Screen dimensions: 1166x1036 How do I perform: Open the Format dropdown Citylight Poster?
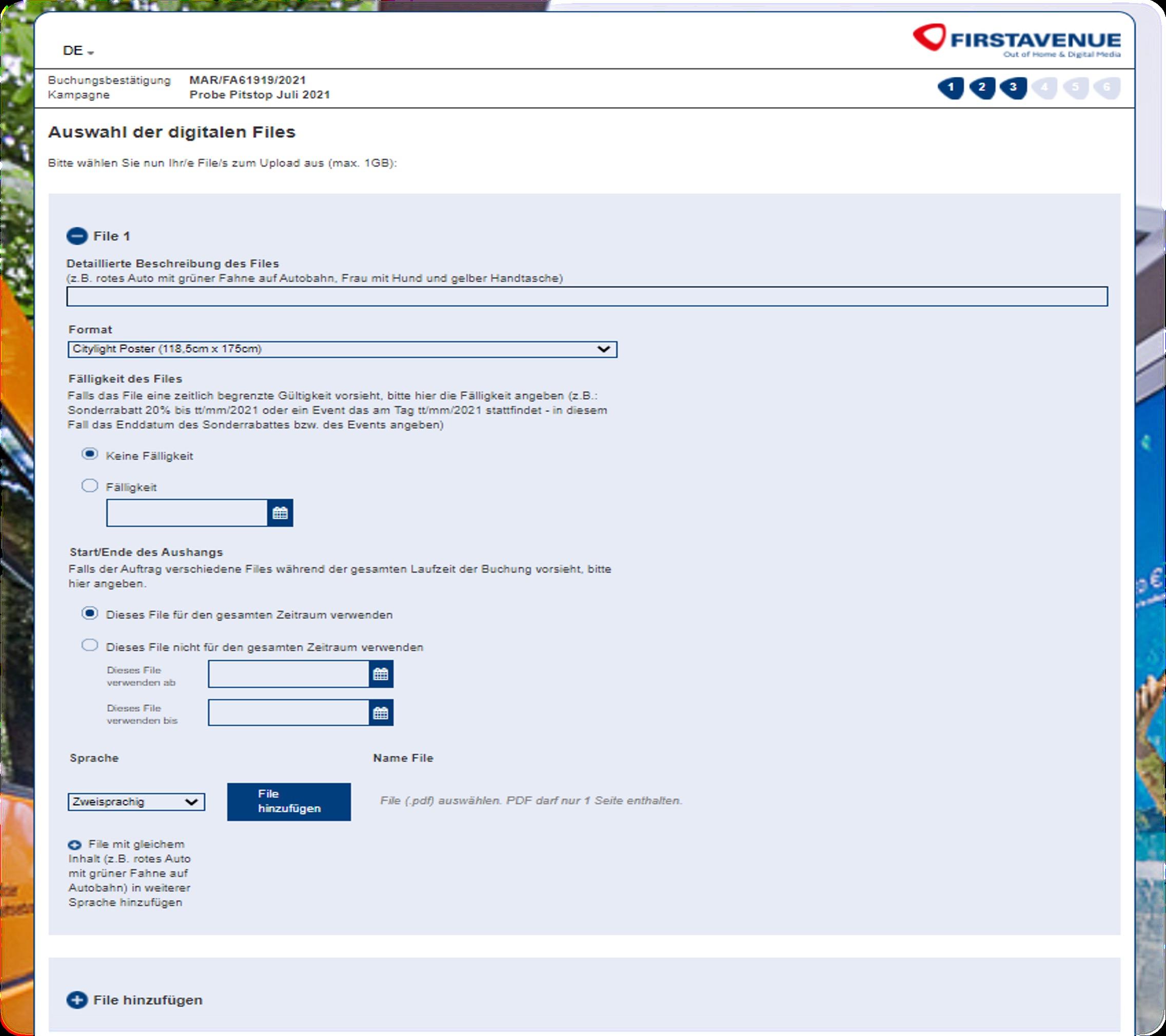pos(342,349)
